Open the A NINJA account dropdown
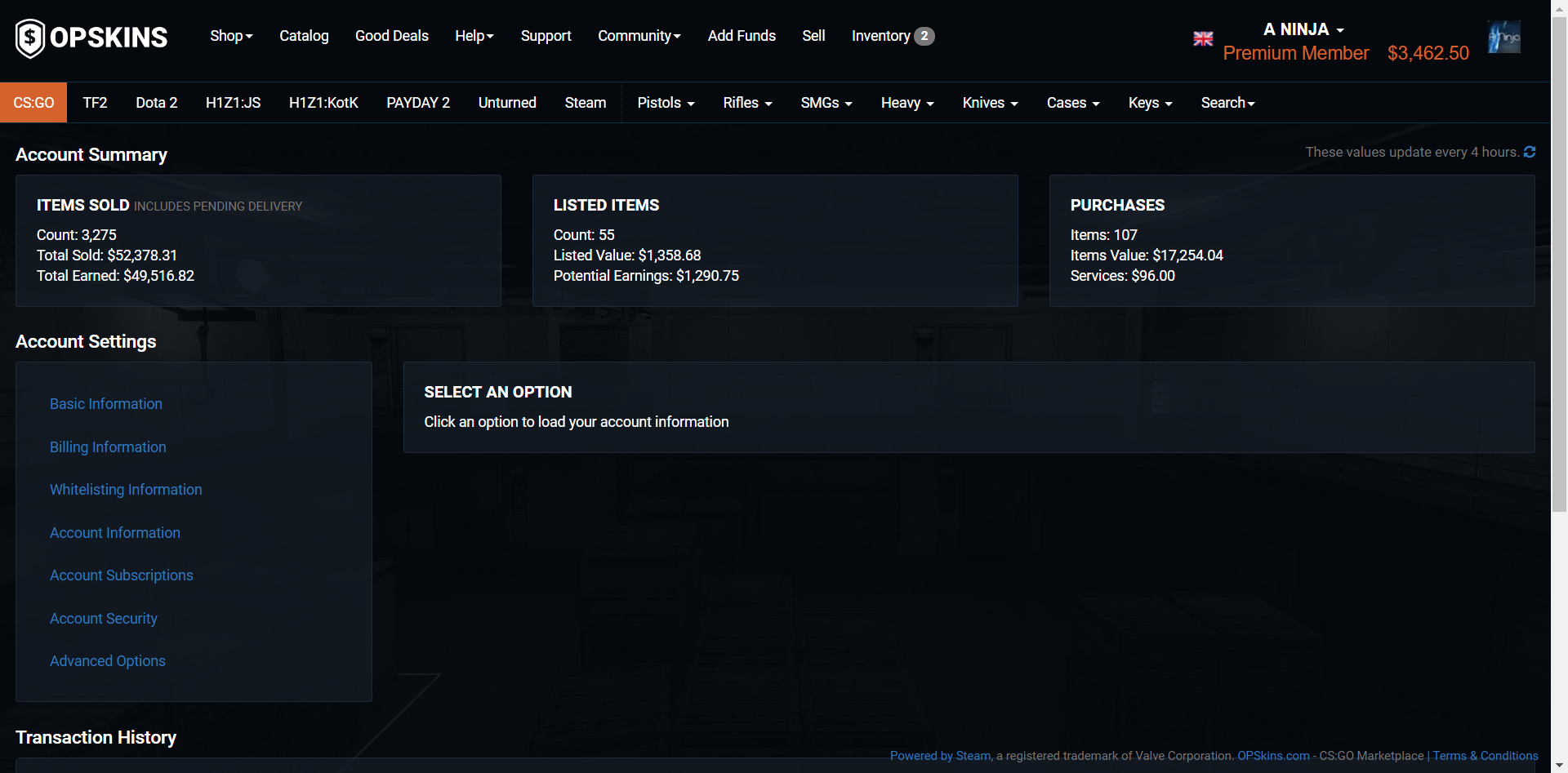Viewport: 1568px width, 773px height. 1303,29
